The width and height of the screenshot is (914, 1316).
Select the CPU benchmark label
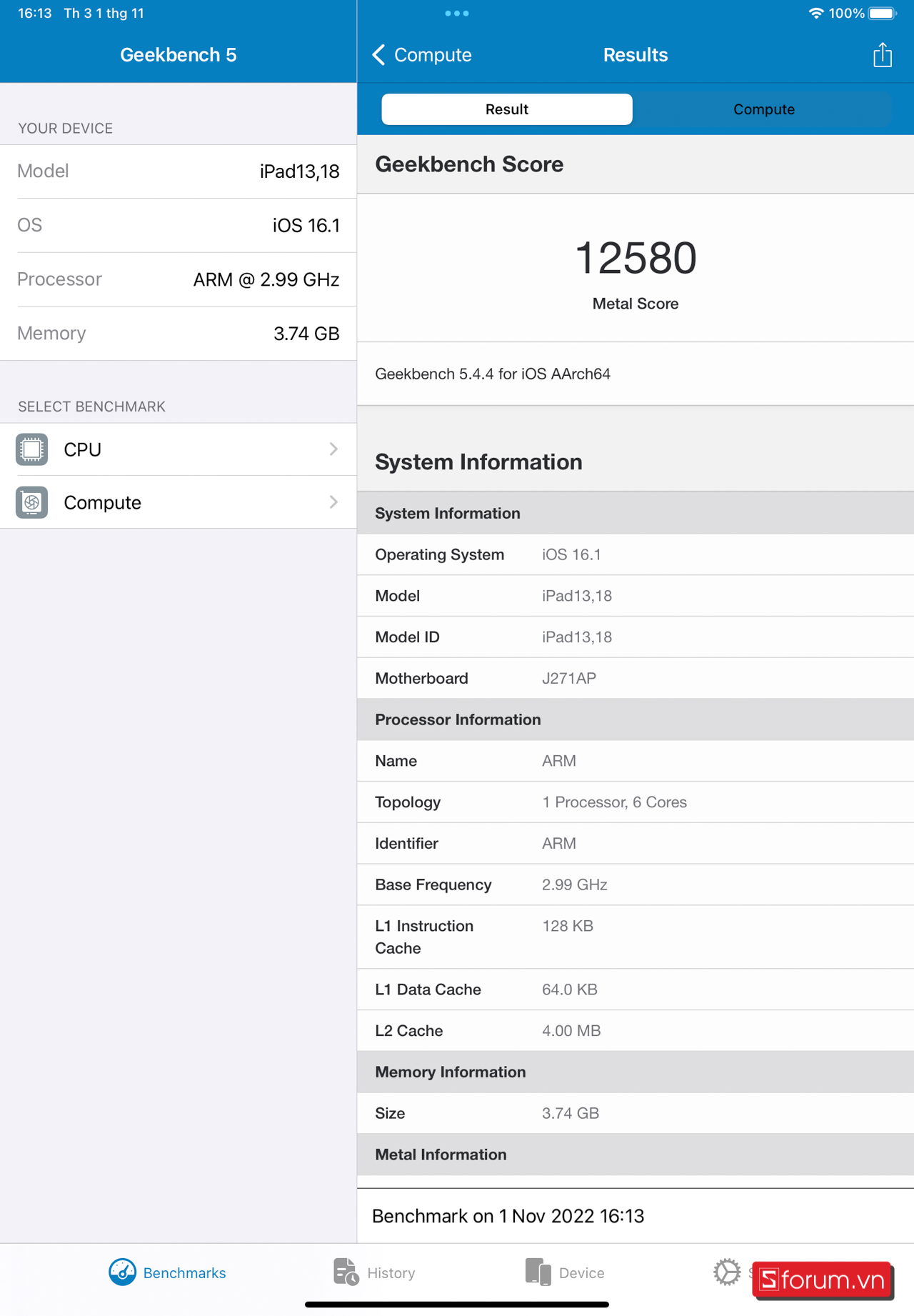(x=82, y=449)
